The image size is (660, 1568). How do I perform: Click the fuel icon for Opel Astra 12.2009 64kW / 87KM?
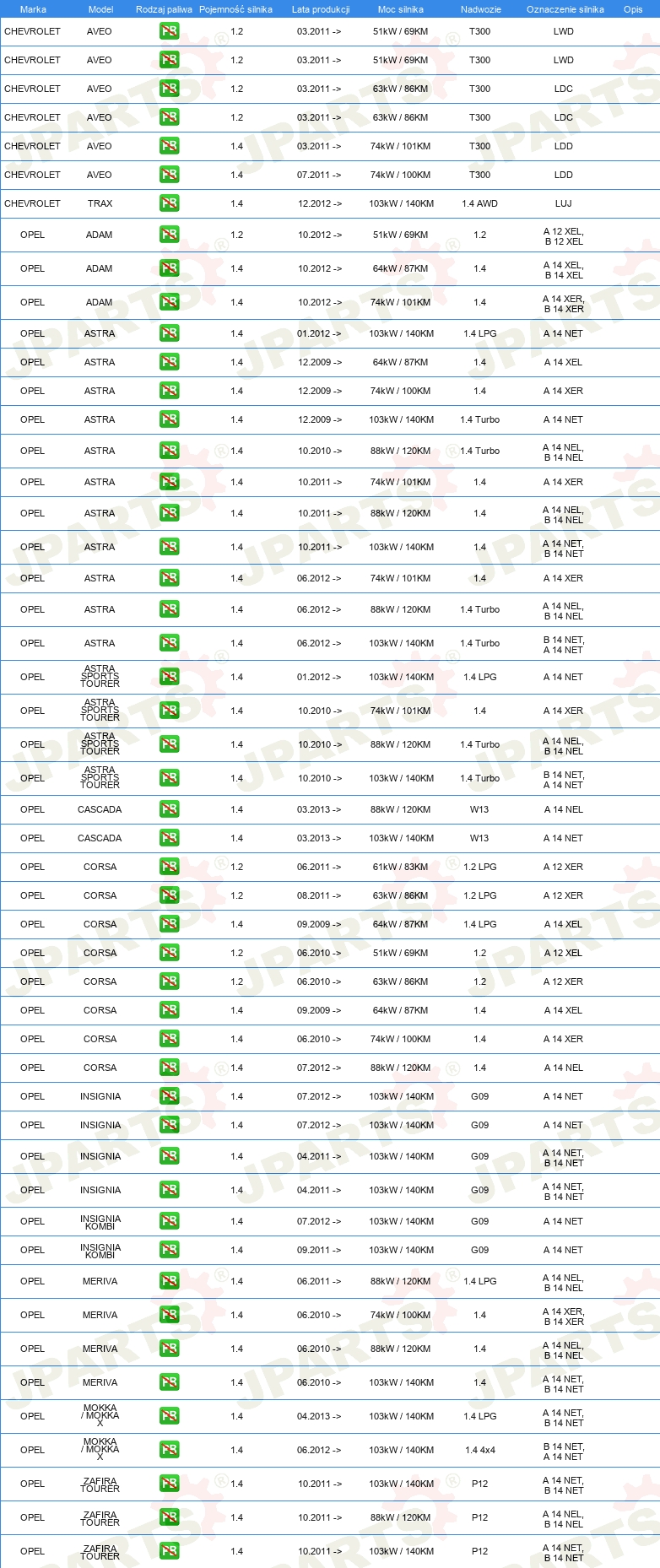click(x=170, y=362)
